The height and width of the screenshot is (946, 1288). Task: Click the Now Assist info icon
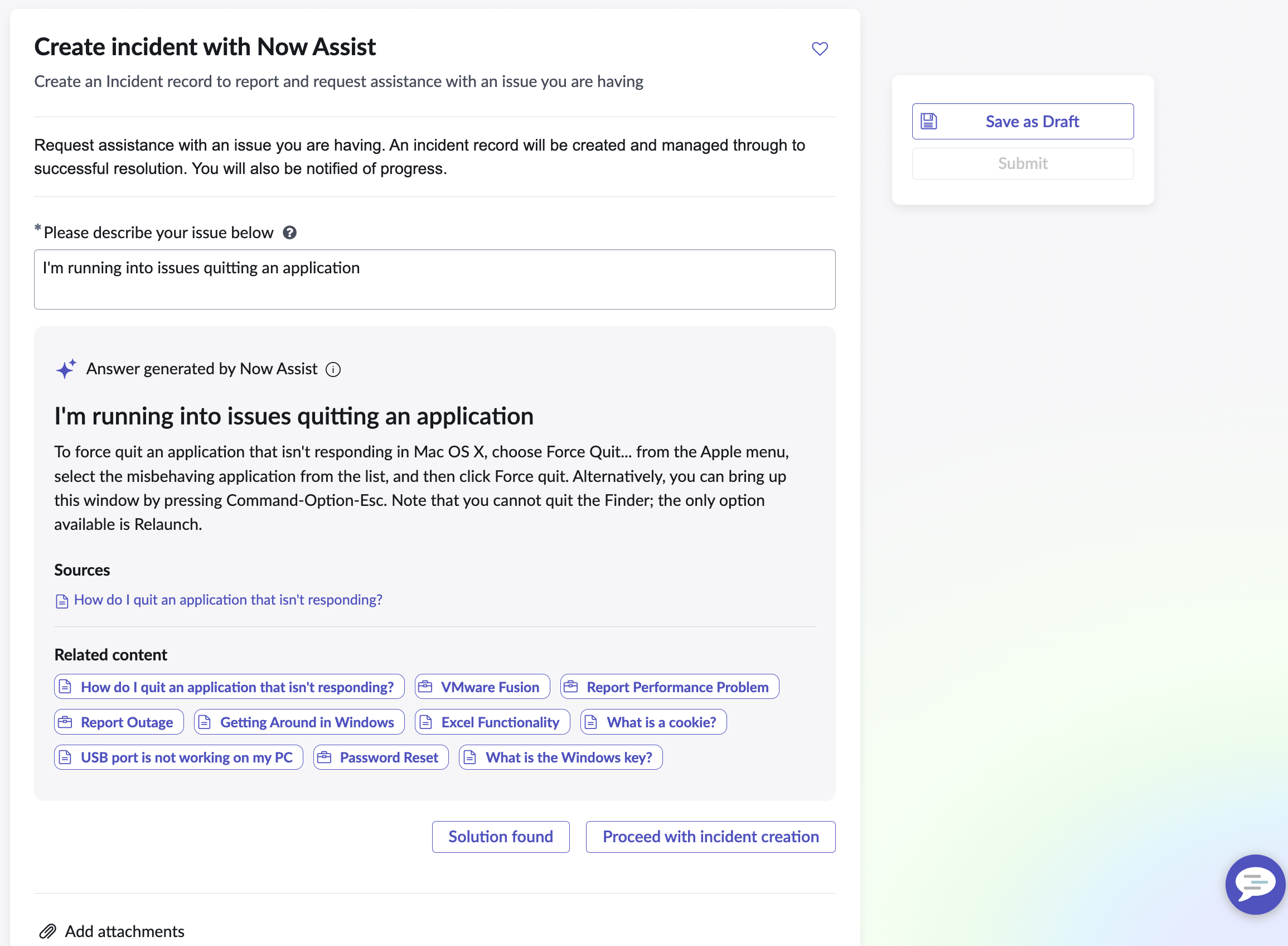click(333, 369)
